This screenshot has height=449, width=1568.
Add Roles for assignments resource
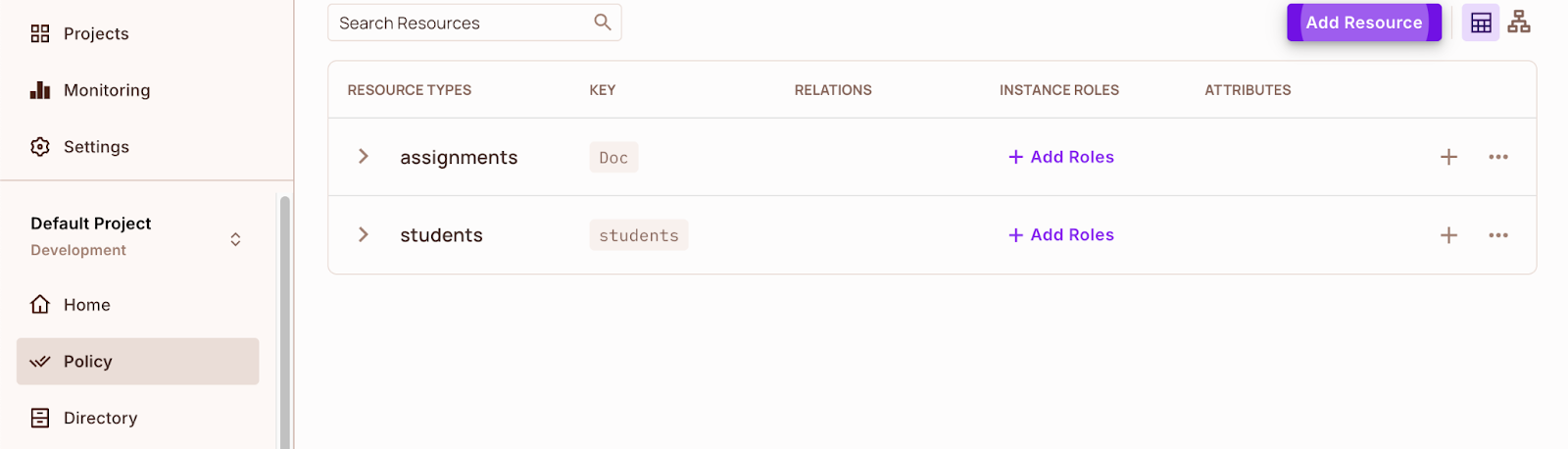point(1061,157)
